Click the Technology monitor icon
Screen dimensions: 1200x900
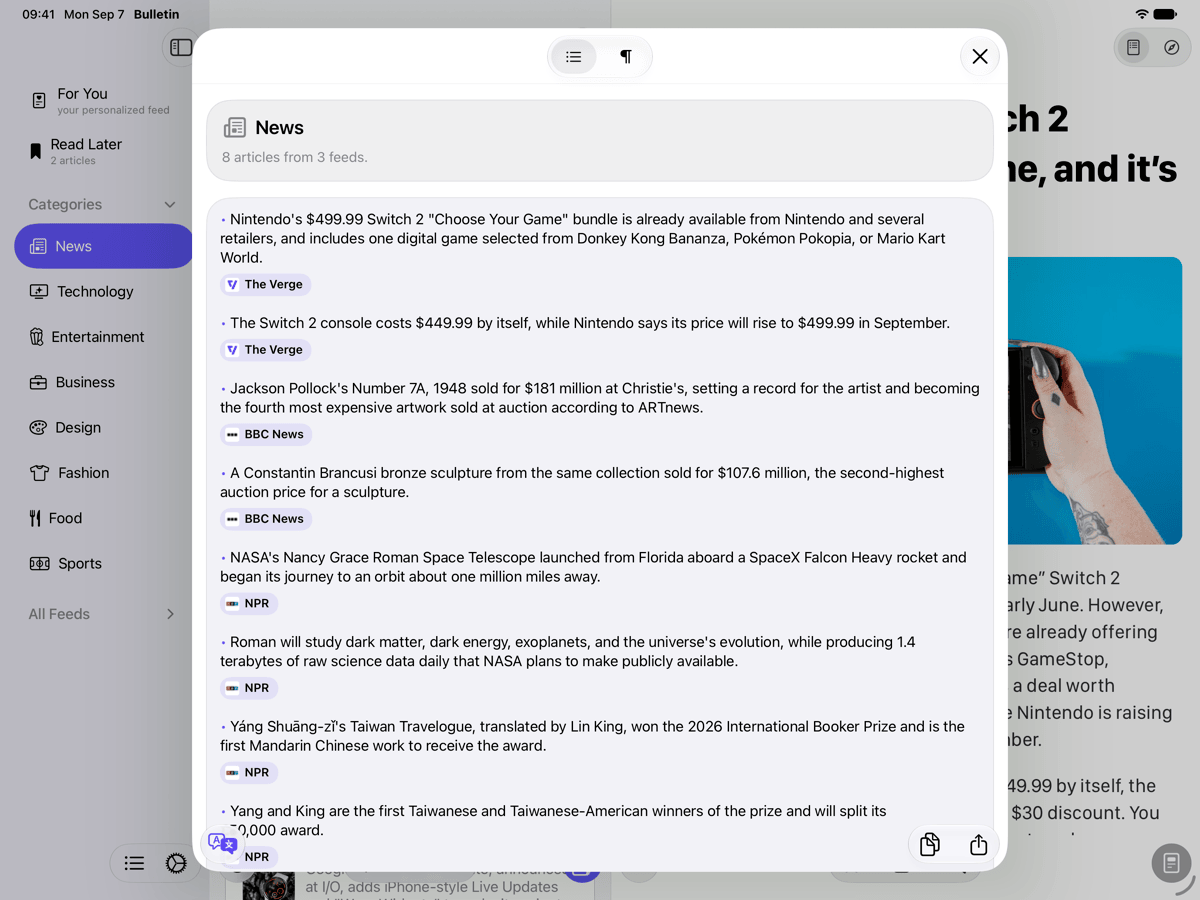39,291
